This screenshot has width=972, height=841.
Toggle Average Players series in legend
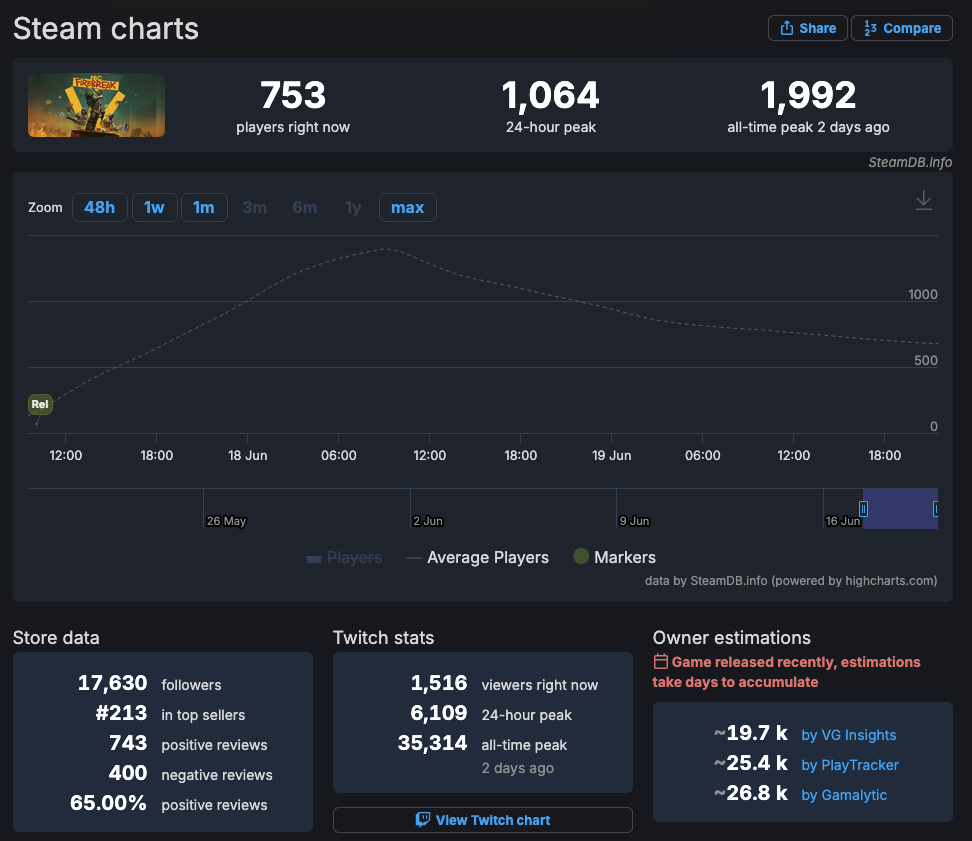[477, 558]
